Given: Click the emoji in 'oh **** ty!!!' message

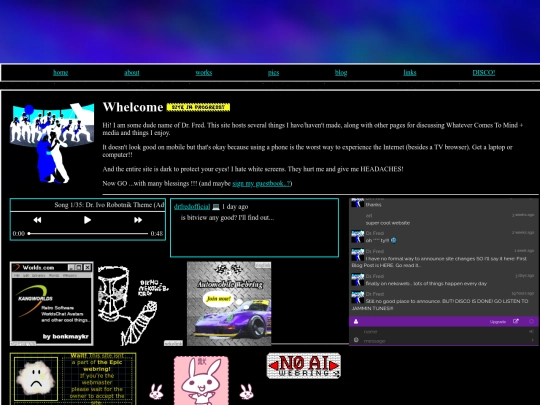Looking at the screenshot, I should pyautogui.click(x=393, y=240).
